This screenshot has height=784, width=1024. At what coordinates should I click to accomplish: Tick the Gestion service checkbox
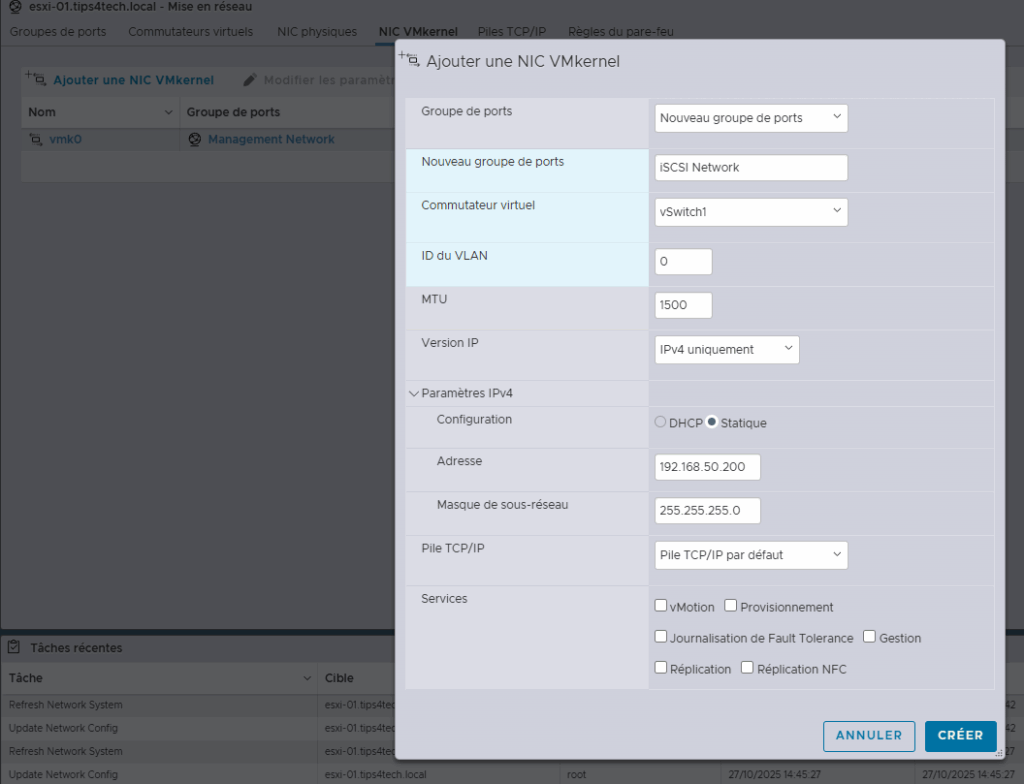click(x=869, y=637)
